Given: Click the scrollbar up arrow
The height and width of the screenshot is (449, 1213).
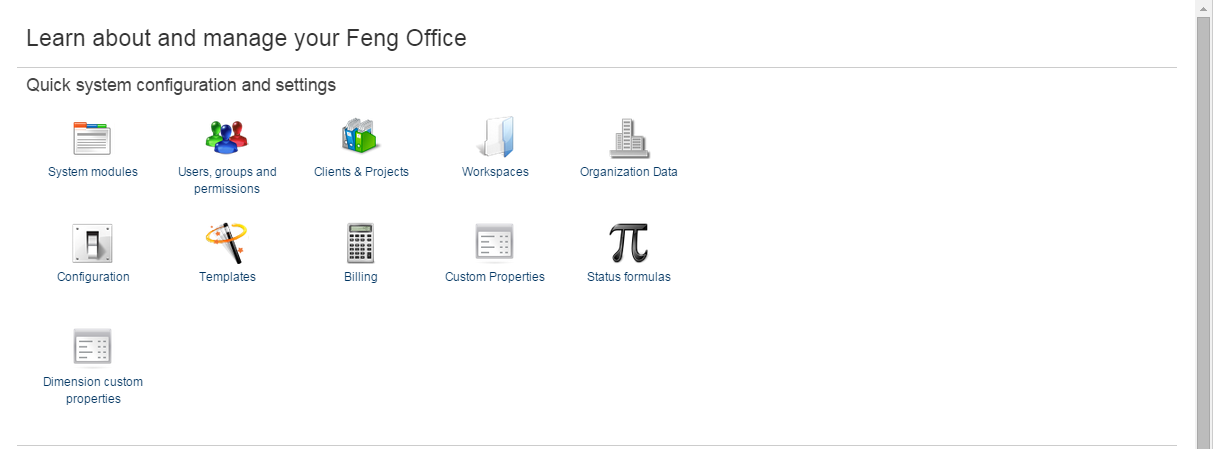Looking at the screenshot, I should pos(1204,8).
